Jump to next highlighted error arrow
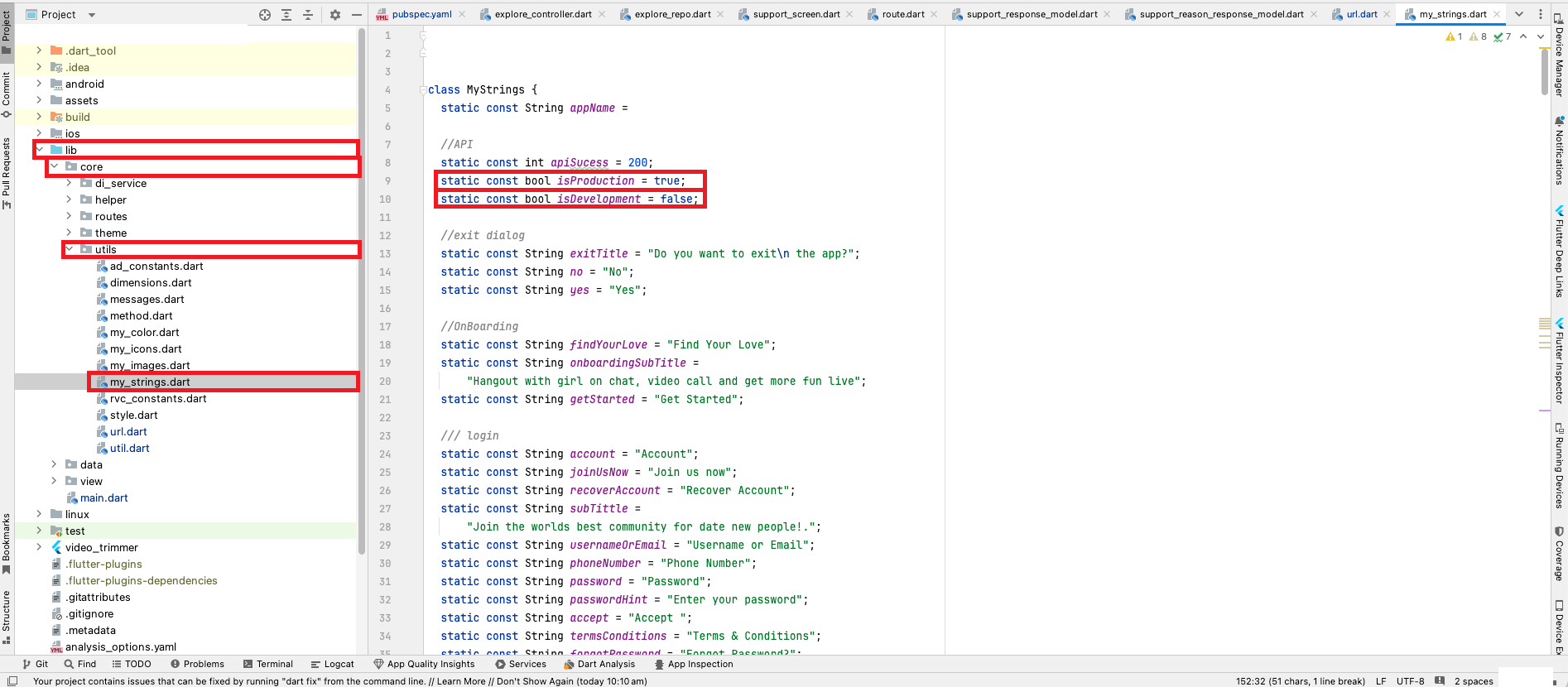1568x687 pixels. point(1540,36)
